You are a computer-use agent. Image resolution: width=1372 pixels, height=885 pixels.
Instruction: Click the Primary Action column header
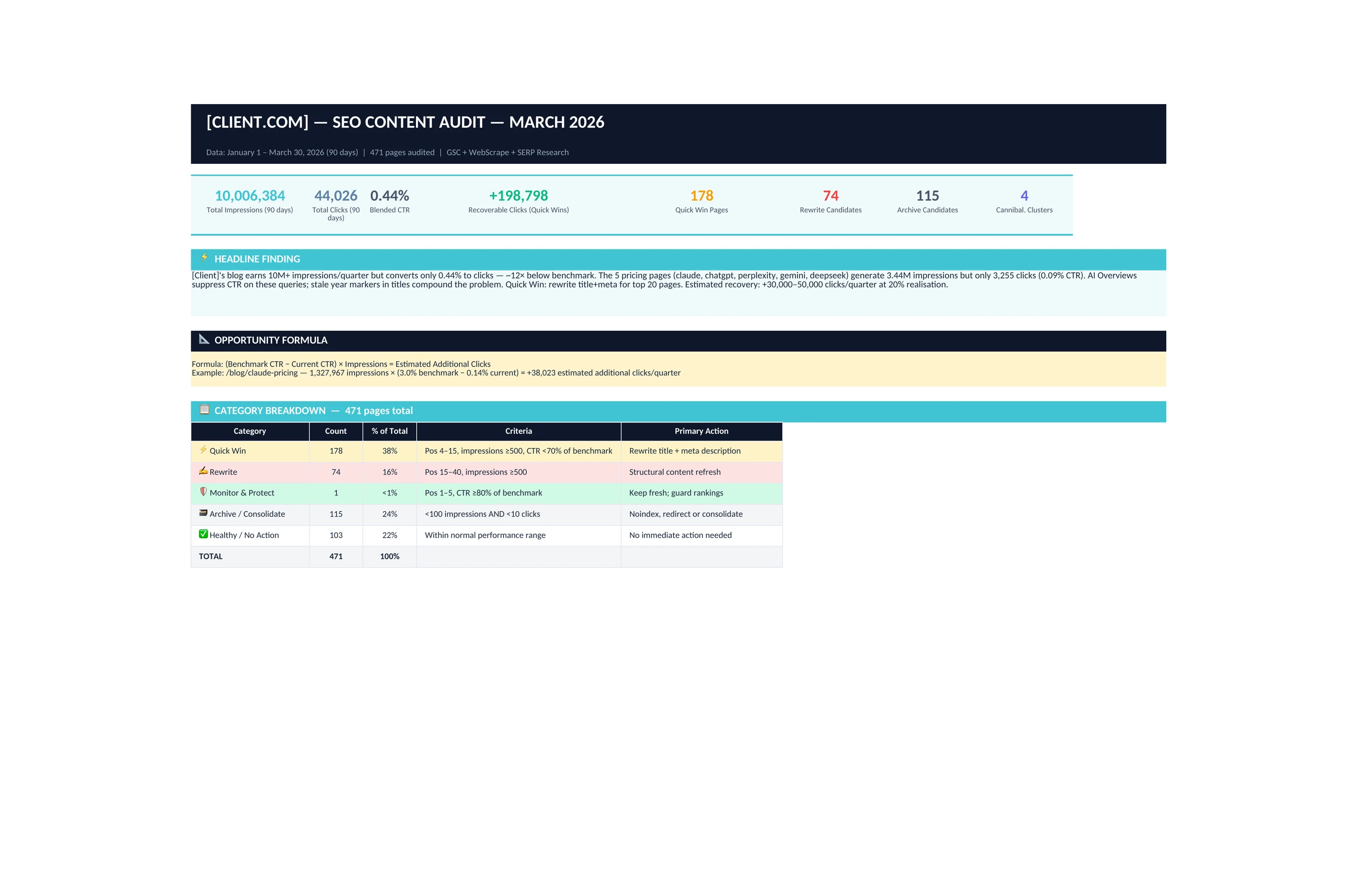click(701, 431)
